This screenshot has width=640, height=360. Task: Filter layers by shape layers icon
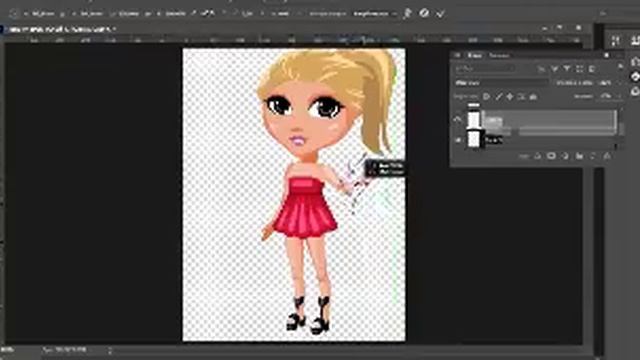579,69
